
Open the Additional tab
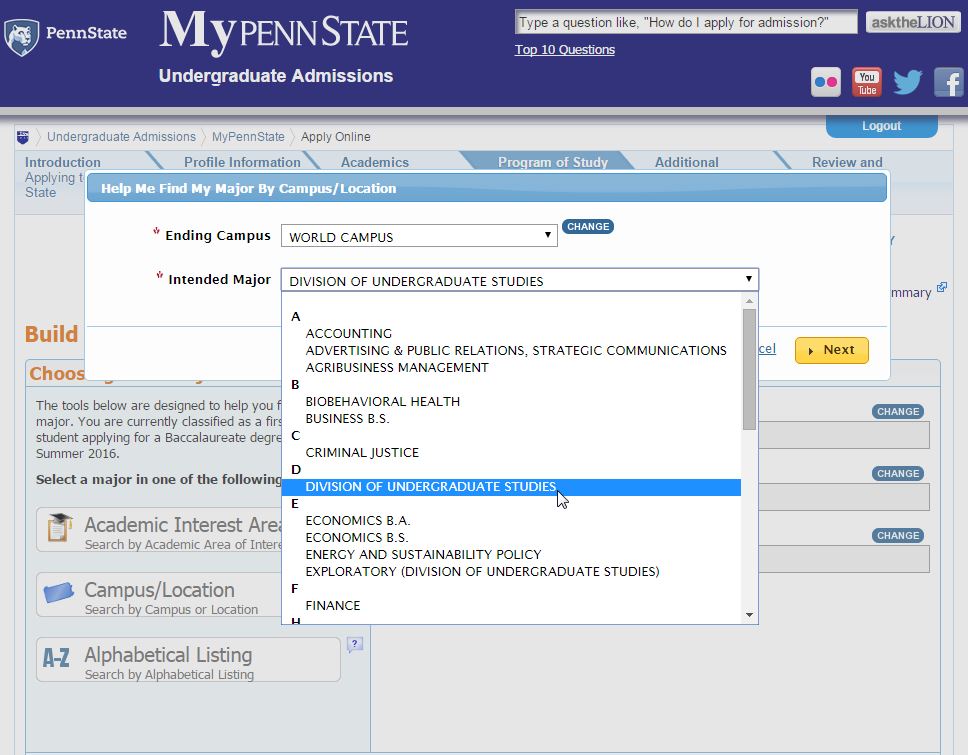[686, 162]
